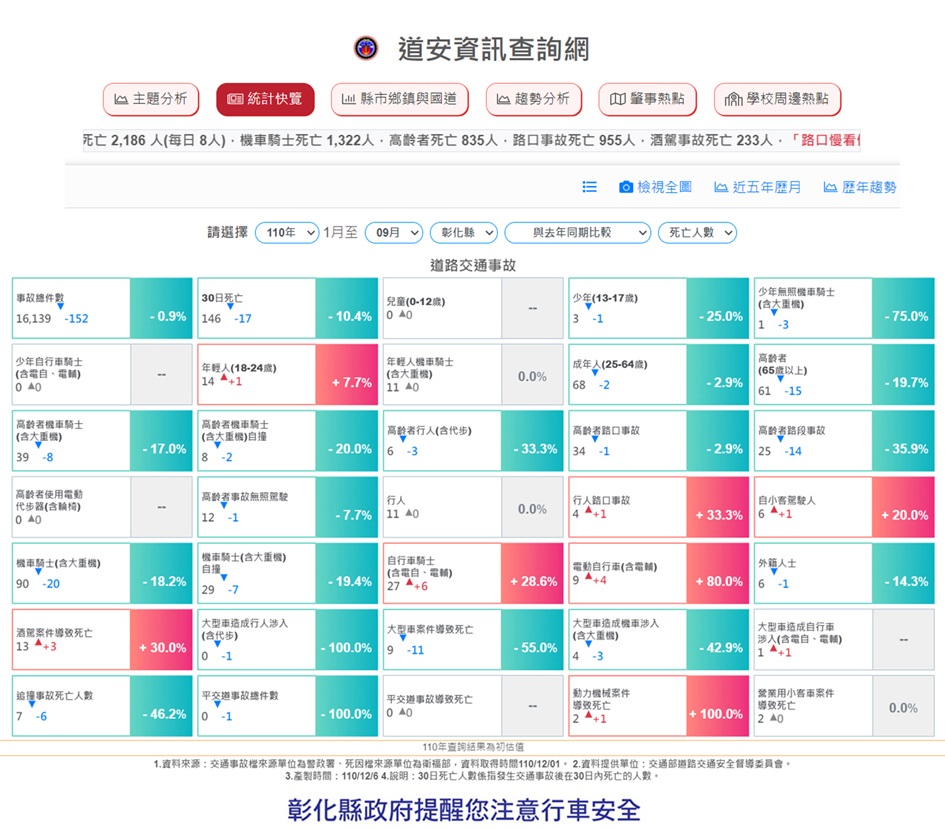Open the 110年 year dropdown
The height and width of the screenshot is (830, 945).
point(287,233)
